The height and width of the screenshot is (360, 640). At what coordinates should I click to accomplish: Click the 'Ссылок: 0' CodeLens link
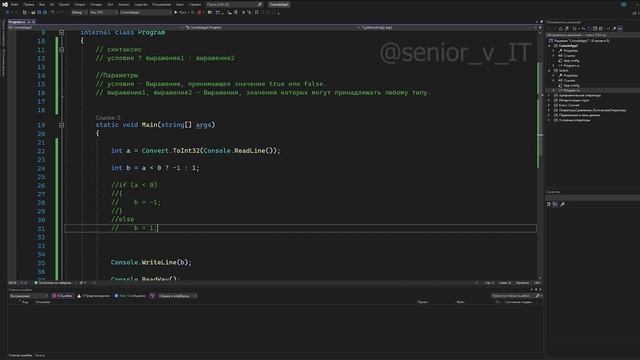pyautogui.click(x=108, y=118)
